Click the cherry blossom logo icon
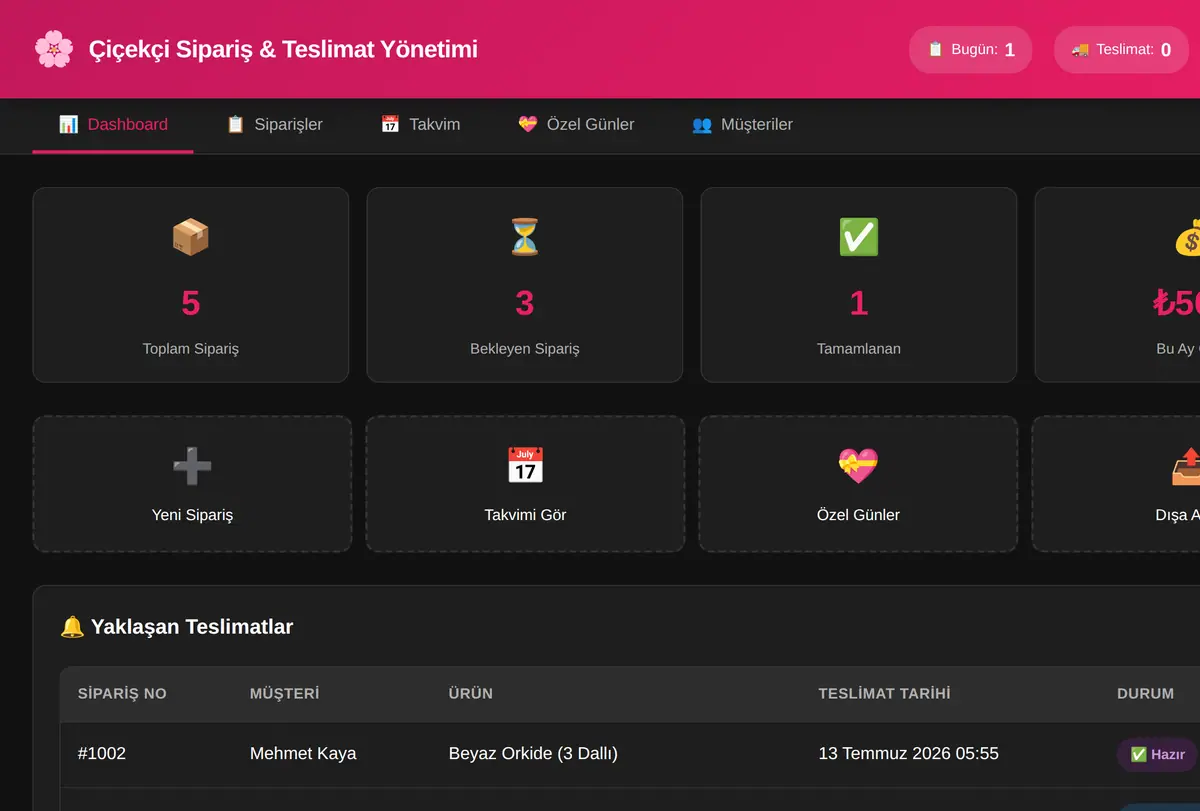 [53, 49]
